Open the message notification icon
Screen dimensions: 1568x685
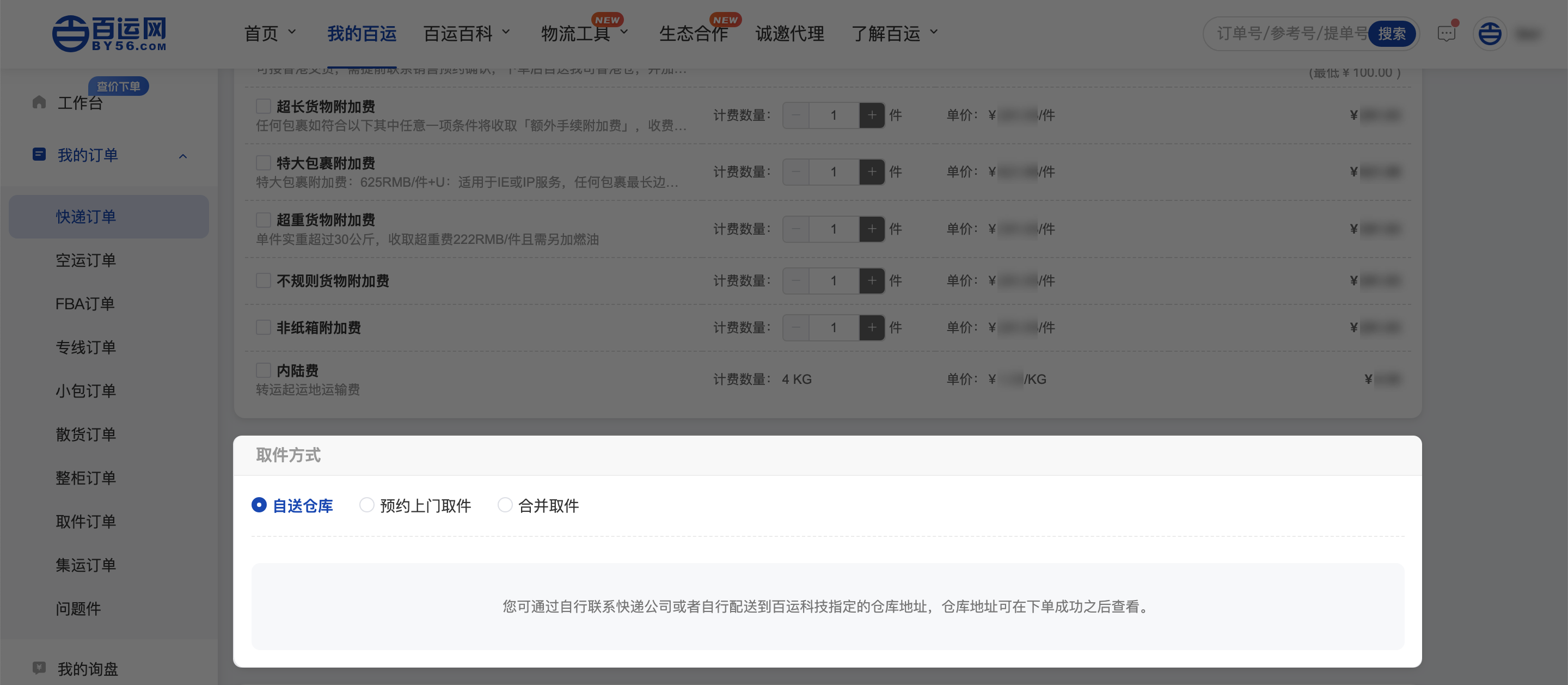tap(1446, 34)
